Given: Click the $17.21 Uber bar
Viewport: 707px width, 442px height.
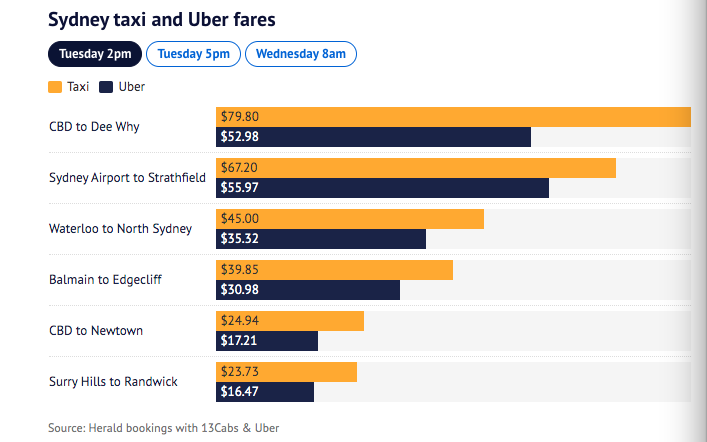Looking at the screenshot, I should pyautogui.click(x=267, y=341).
